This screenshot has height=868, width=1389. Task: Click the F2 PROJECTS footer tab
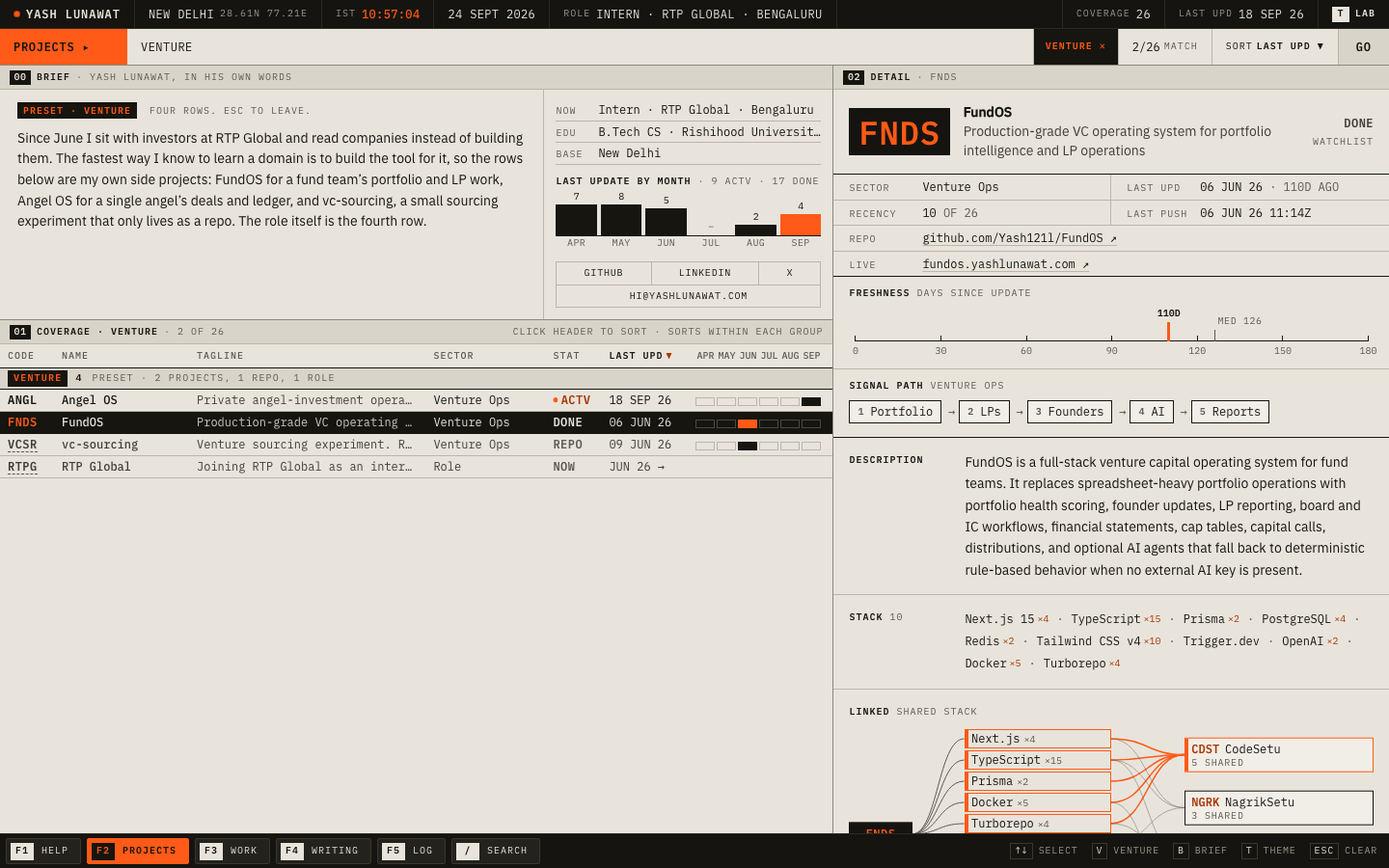pos(138,851)
